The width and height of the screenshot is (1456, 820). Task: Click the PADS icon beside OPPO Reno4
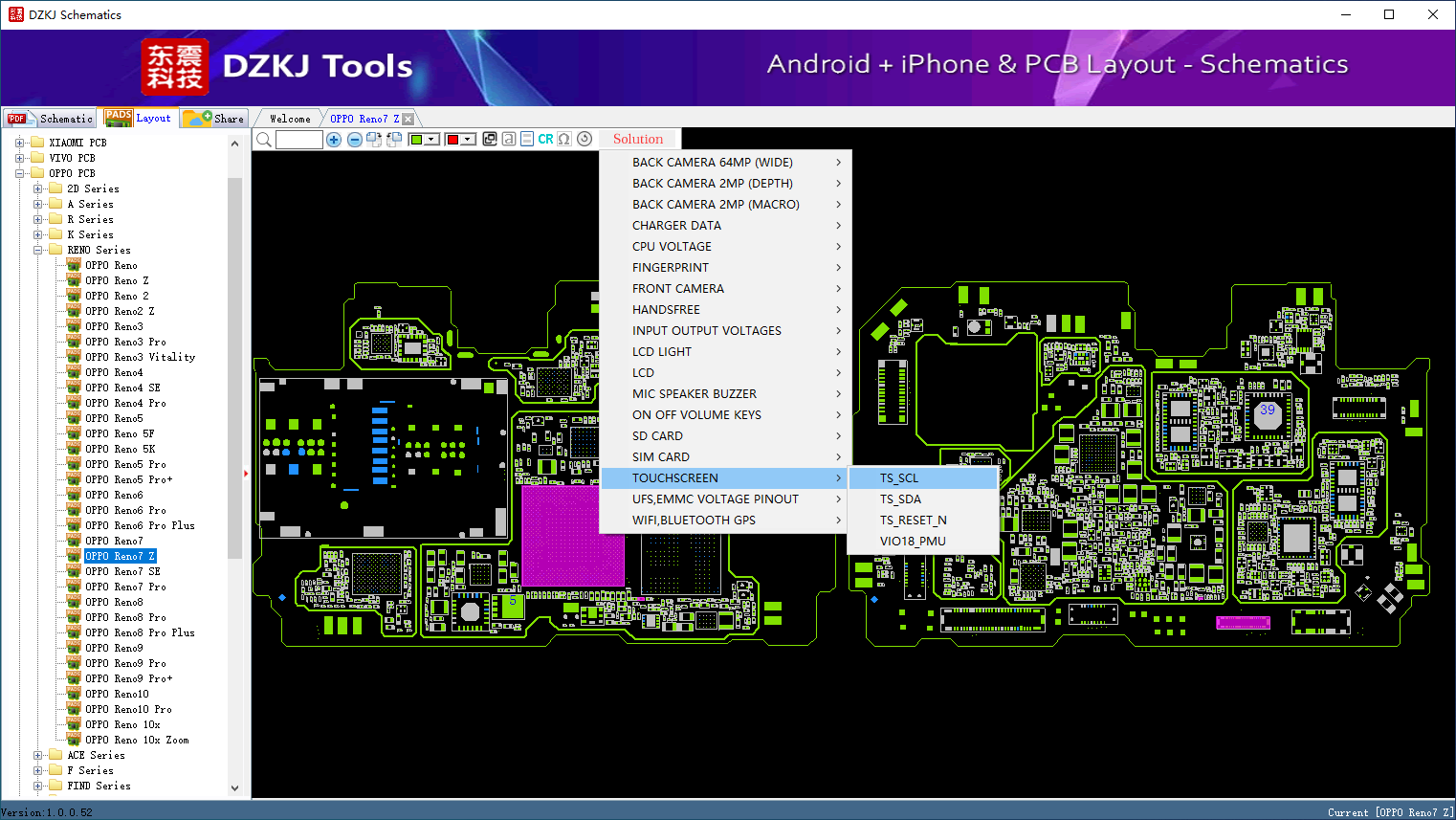click(74, 372)
